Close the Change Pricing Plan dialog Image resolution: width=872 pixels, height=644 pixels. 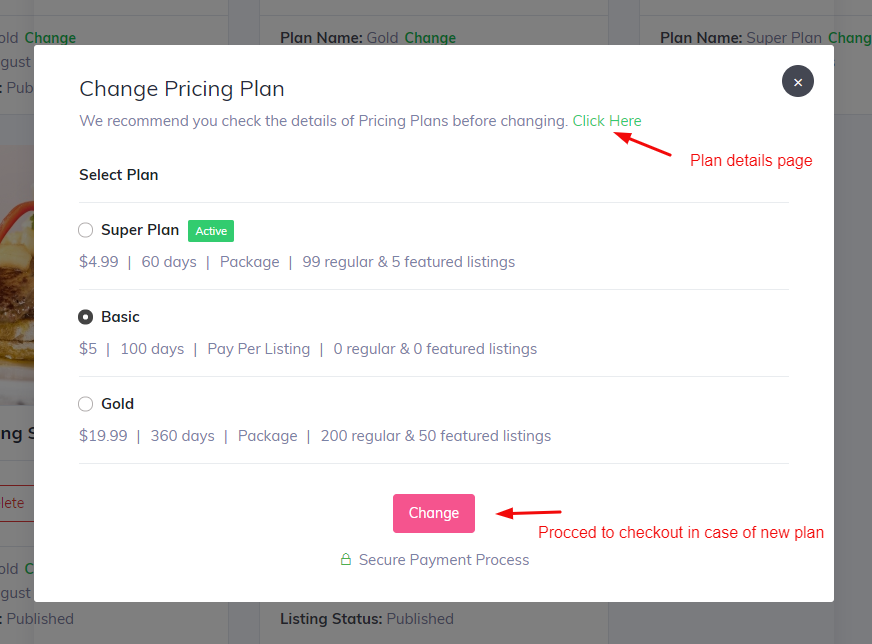click(797, 82)
